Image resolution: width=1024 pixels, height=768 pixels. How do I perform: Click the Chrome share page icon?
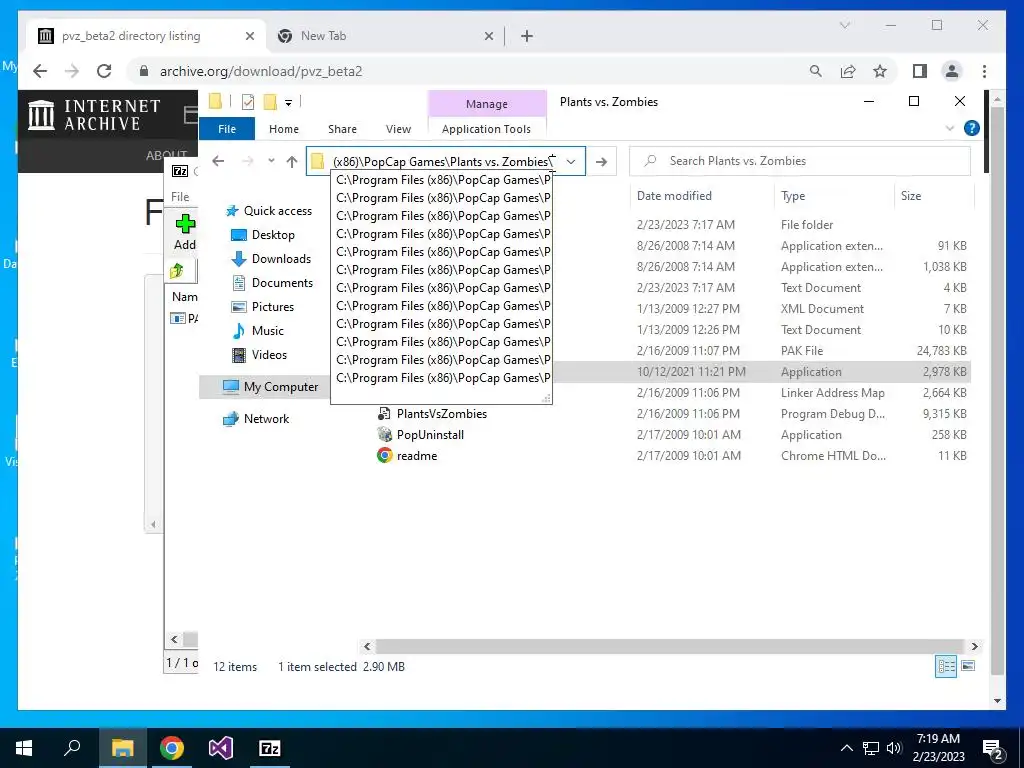(848, 71)
